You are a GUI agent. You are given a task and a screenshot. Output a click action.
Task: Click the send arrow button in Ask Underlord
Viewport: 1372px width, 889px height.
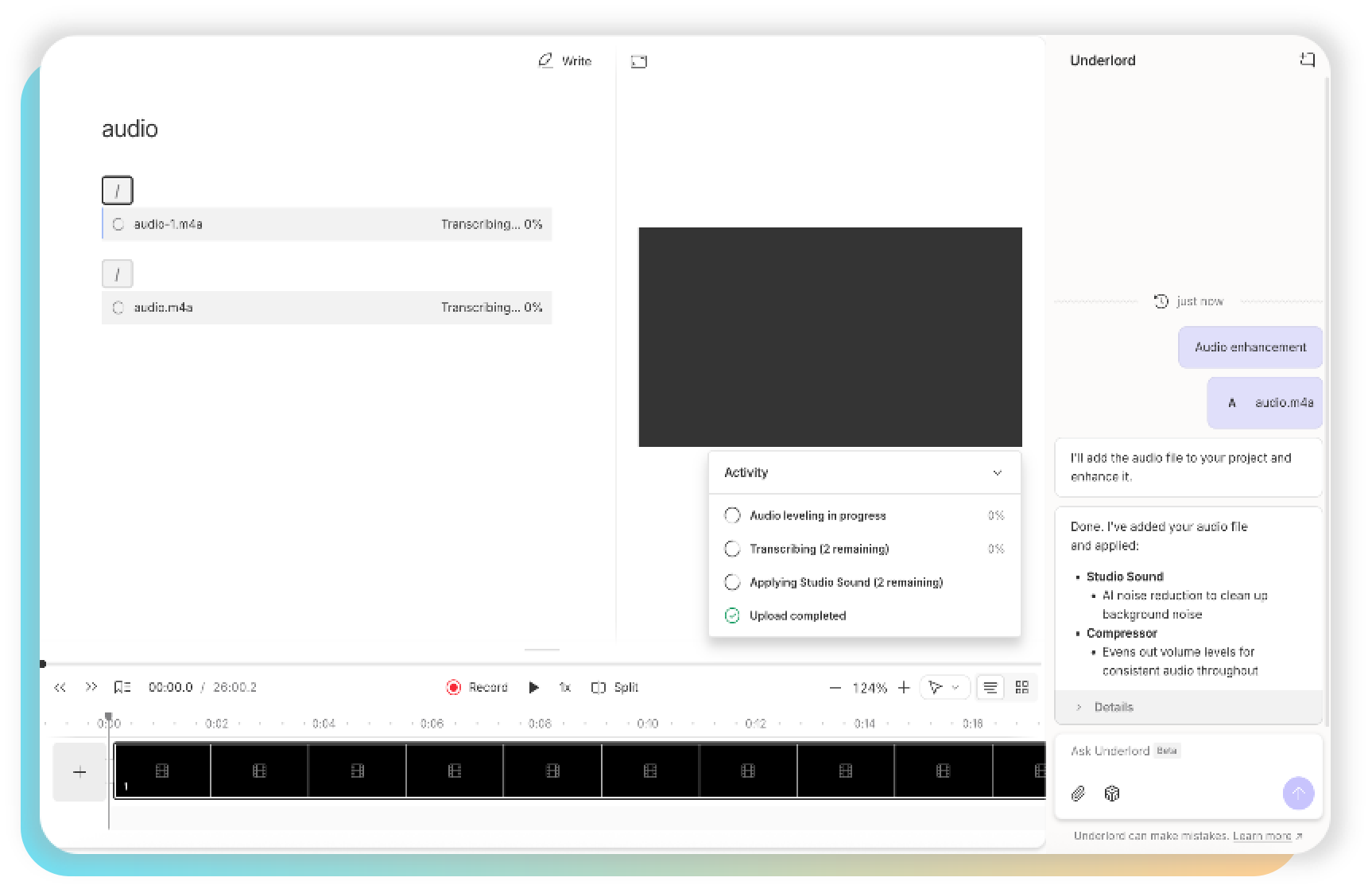1298,793
